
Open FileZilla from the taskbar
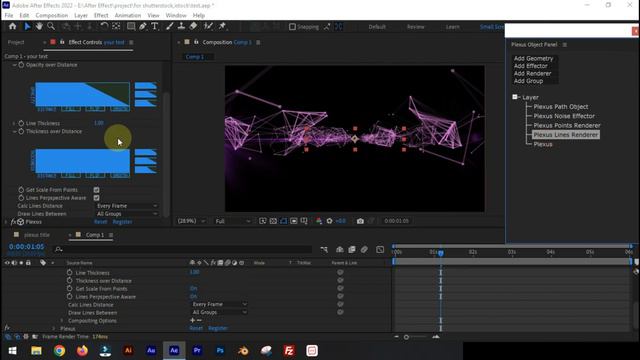pyautogui.click(x=289, y=351)
